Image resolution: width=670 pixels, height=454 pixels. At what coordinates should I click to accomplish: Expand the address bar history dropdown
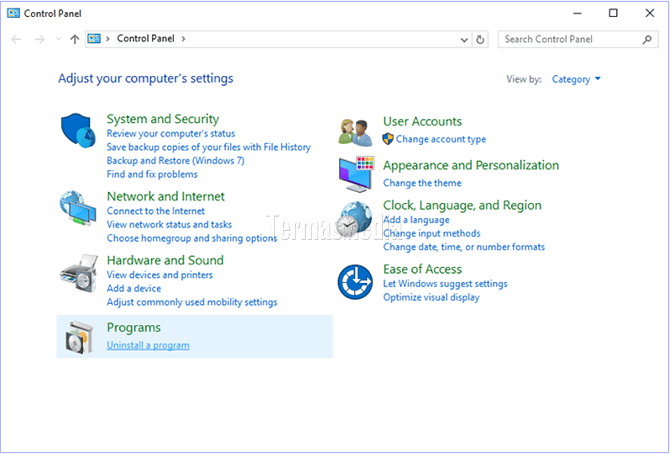[464, 40]
